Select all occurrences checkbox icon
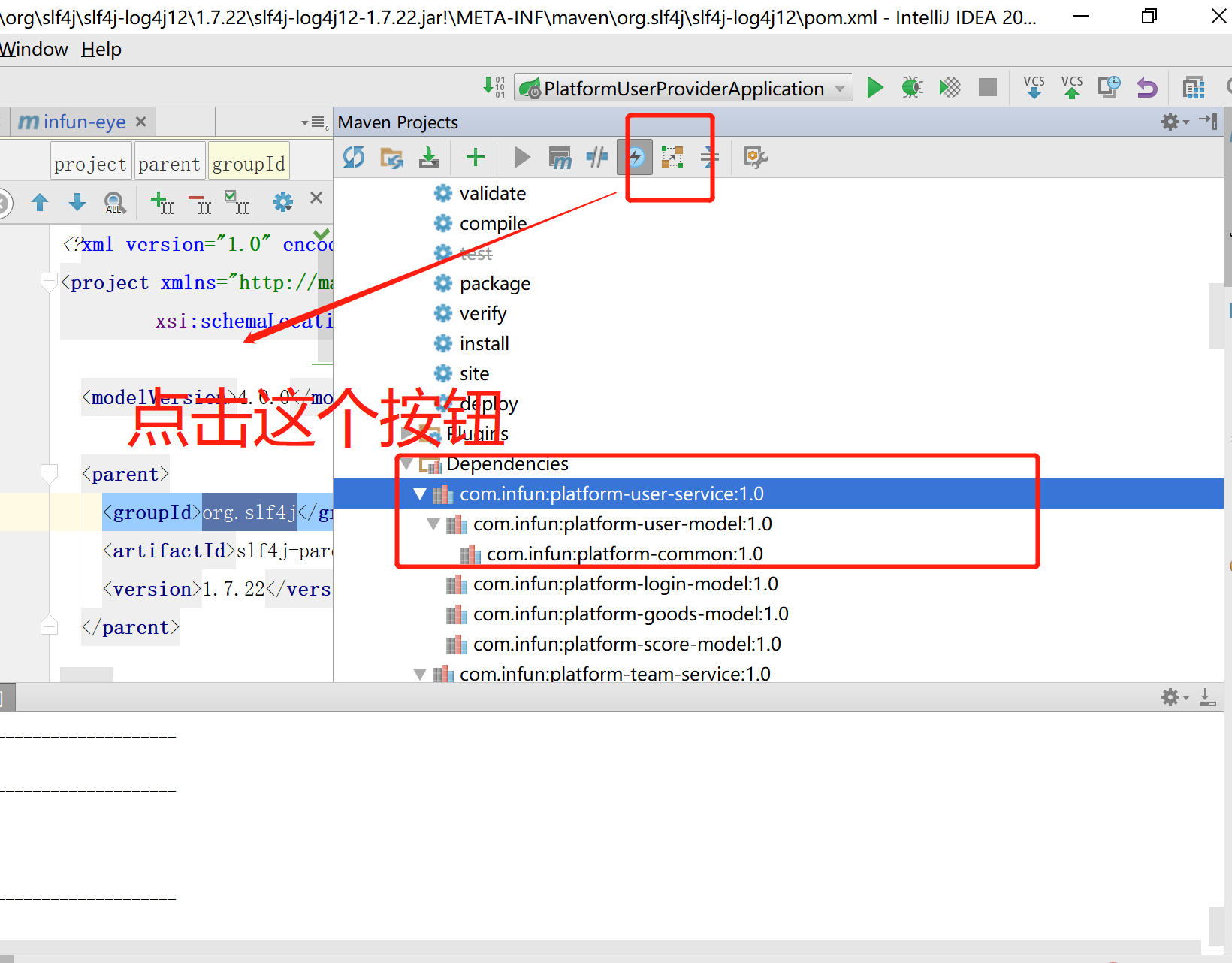 [237, 202]
